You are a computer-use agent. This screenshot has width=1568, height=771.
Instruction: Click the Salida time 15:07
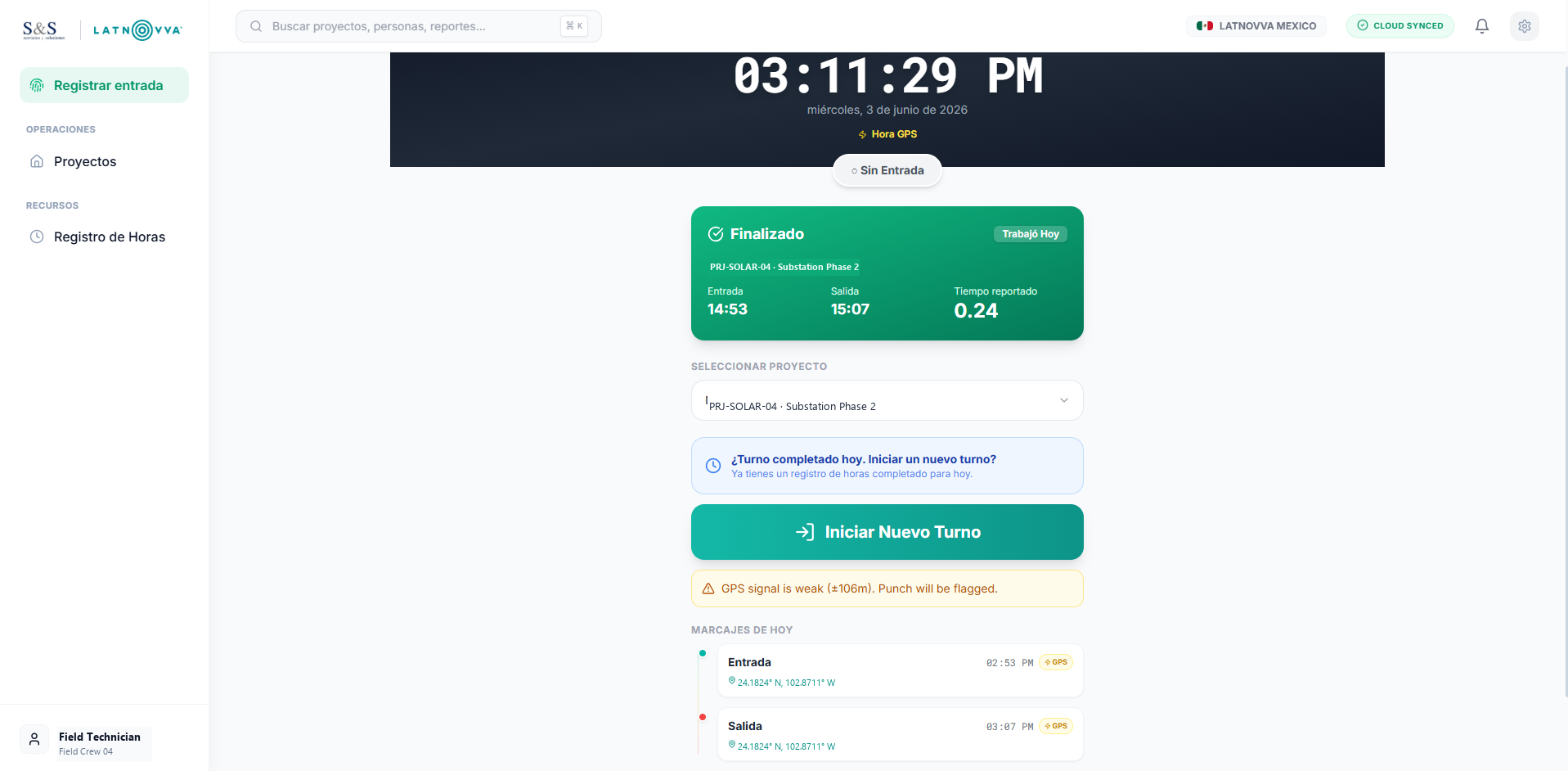point(850,309)
